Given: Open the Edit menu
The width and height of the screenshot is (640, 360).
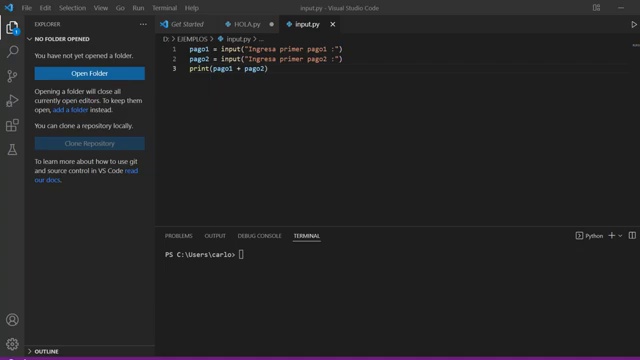Looking at the screenshot, I should tap(45, 8).
